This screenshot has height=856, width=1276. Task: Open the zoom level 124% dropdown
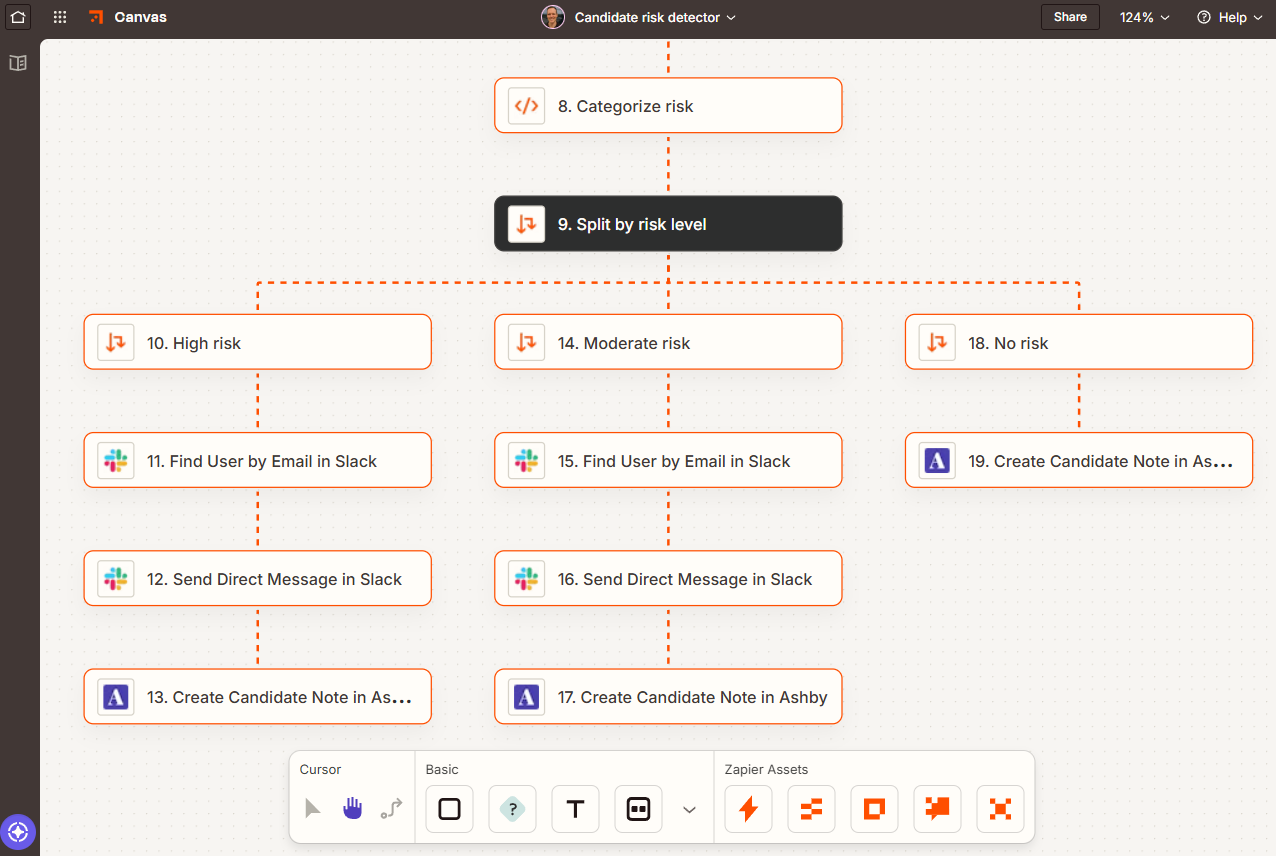pos(1144,17)
